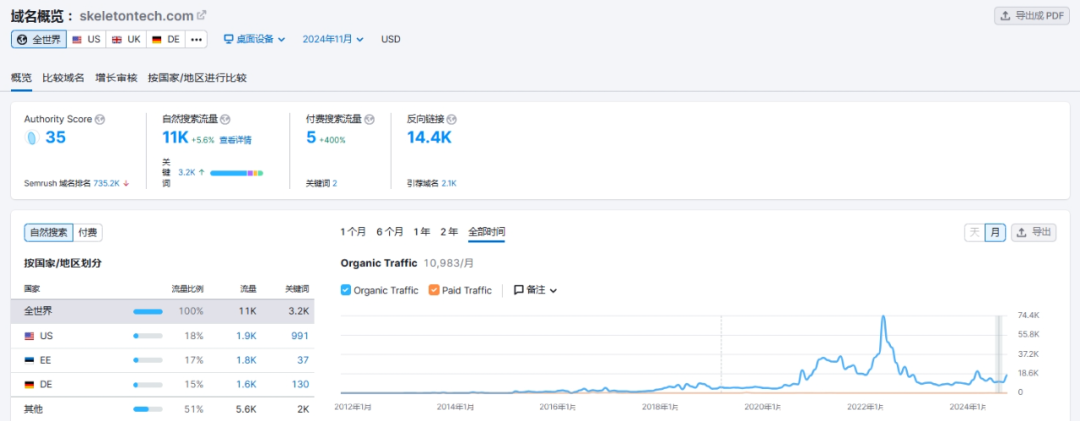Uncheck Organic Traffic checkbox
1080x421 pixels.
click(x=346, y=290)
